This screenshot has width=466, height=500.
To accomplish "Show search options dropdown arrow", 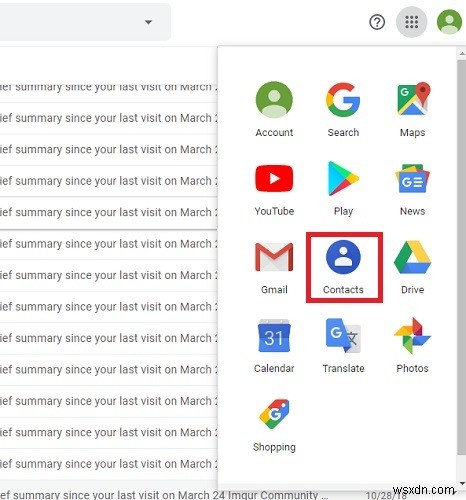I will coord(148,22).
